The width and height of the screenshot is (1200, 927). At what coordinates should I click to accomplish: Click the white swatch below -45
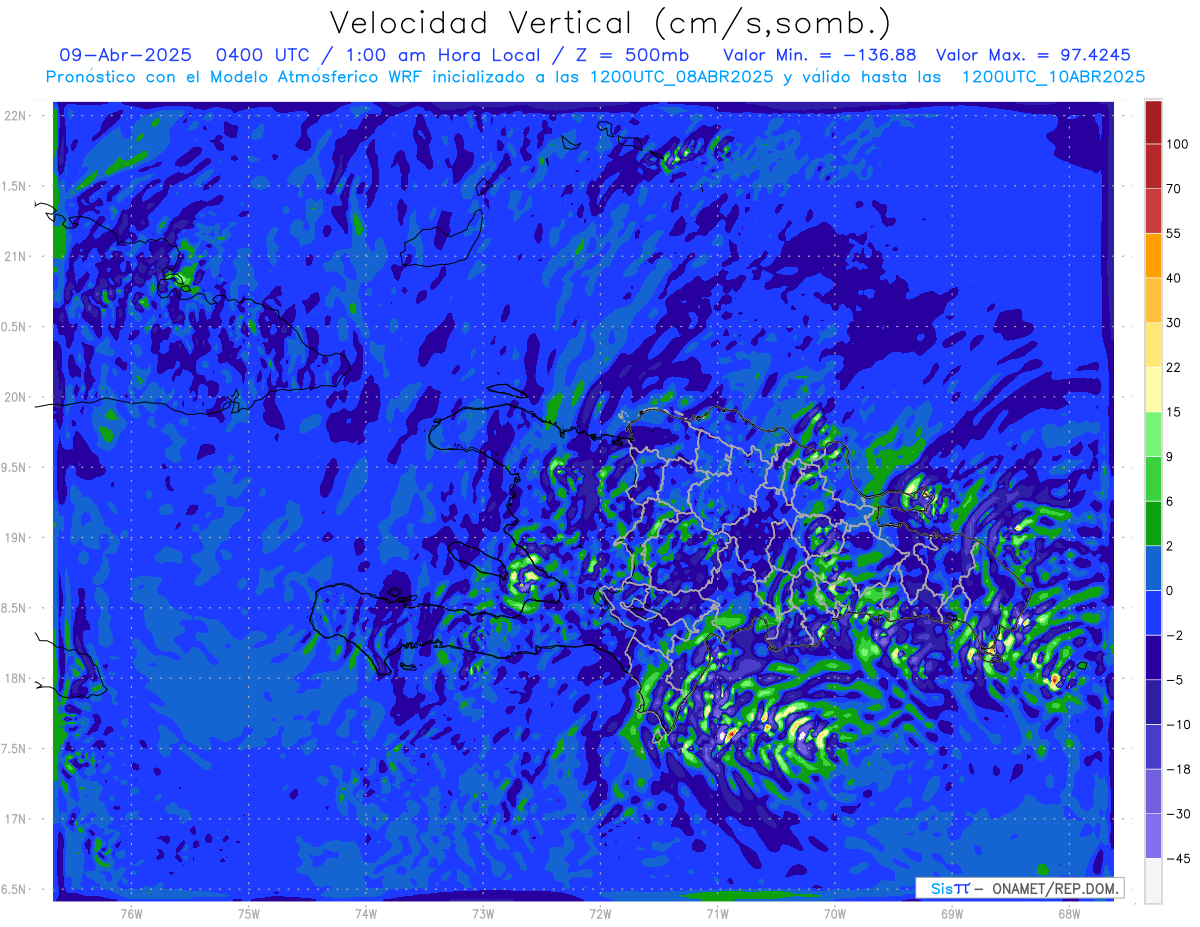(x=1153, y=881)
